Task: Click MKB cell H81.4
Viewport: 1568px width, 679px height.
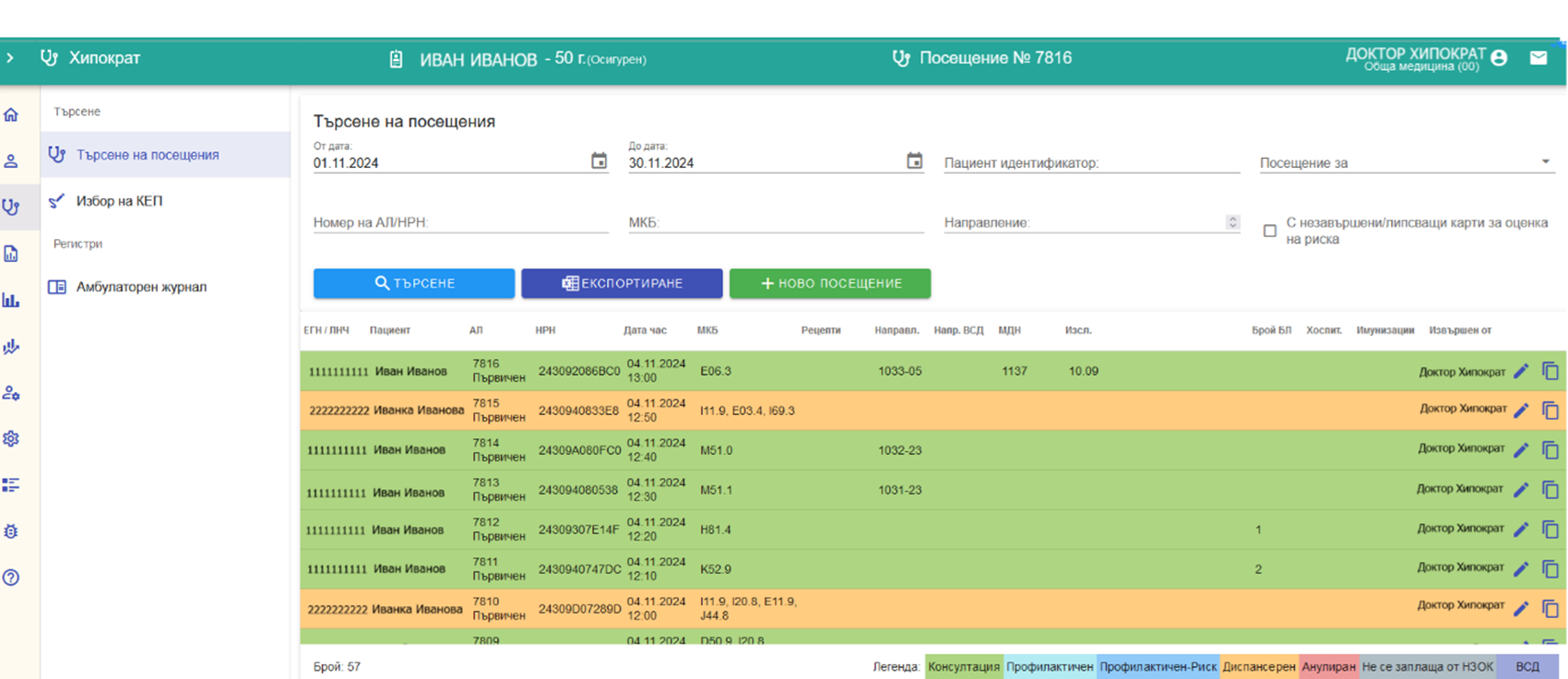Action: click(716, 530)
